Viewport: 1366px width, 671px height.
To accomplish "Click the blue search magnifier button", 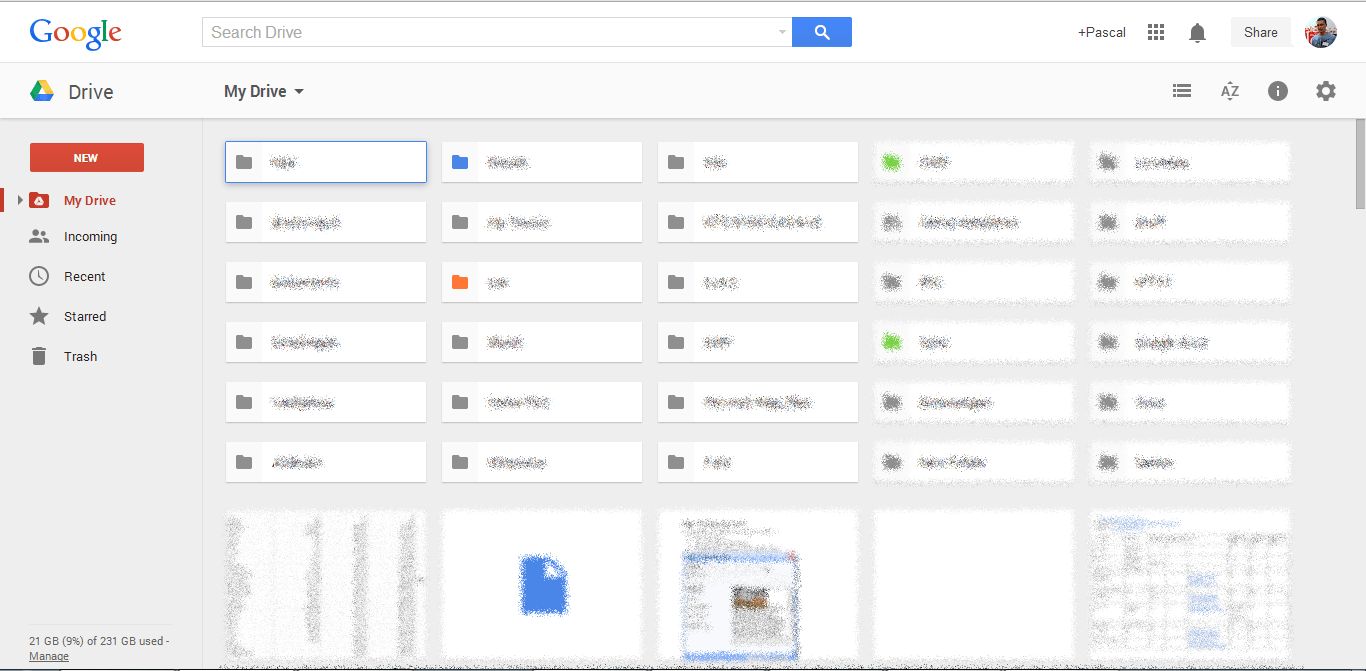I will point(821,32).
